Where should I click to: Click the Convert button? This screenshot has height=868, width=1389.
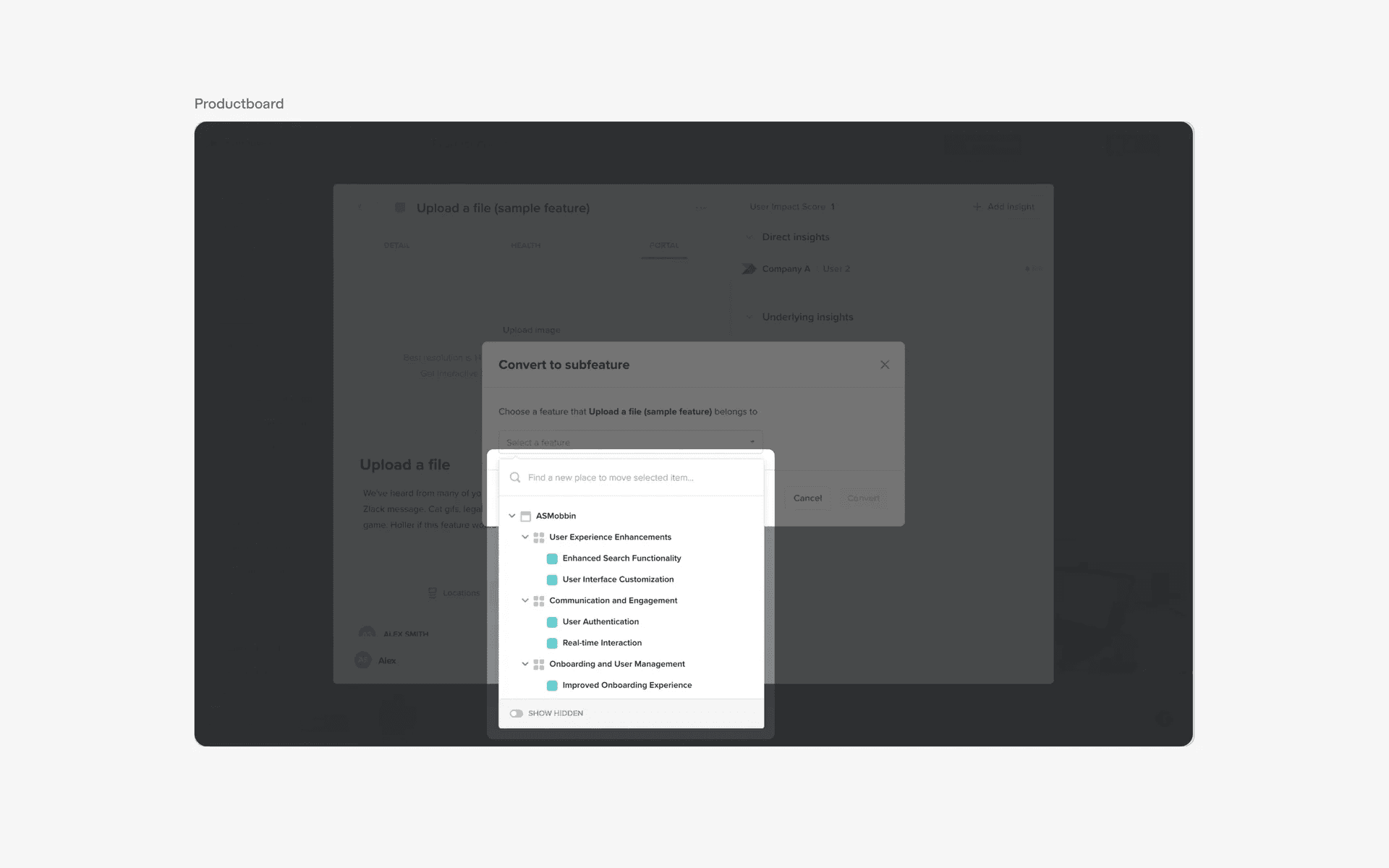[x=863, y=498]
